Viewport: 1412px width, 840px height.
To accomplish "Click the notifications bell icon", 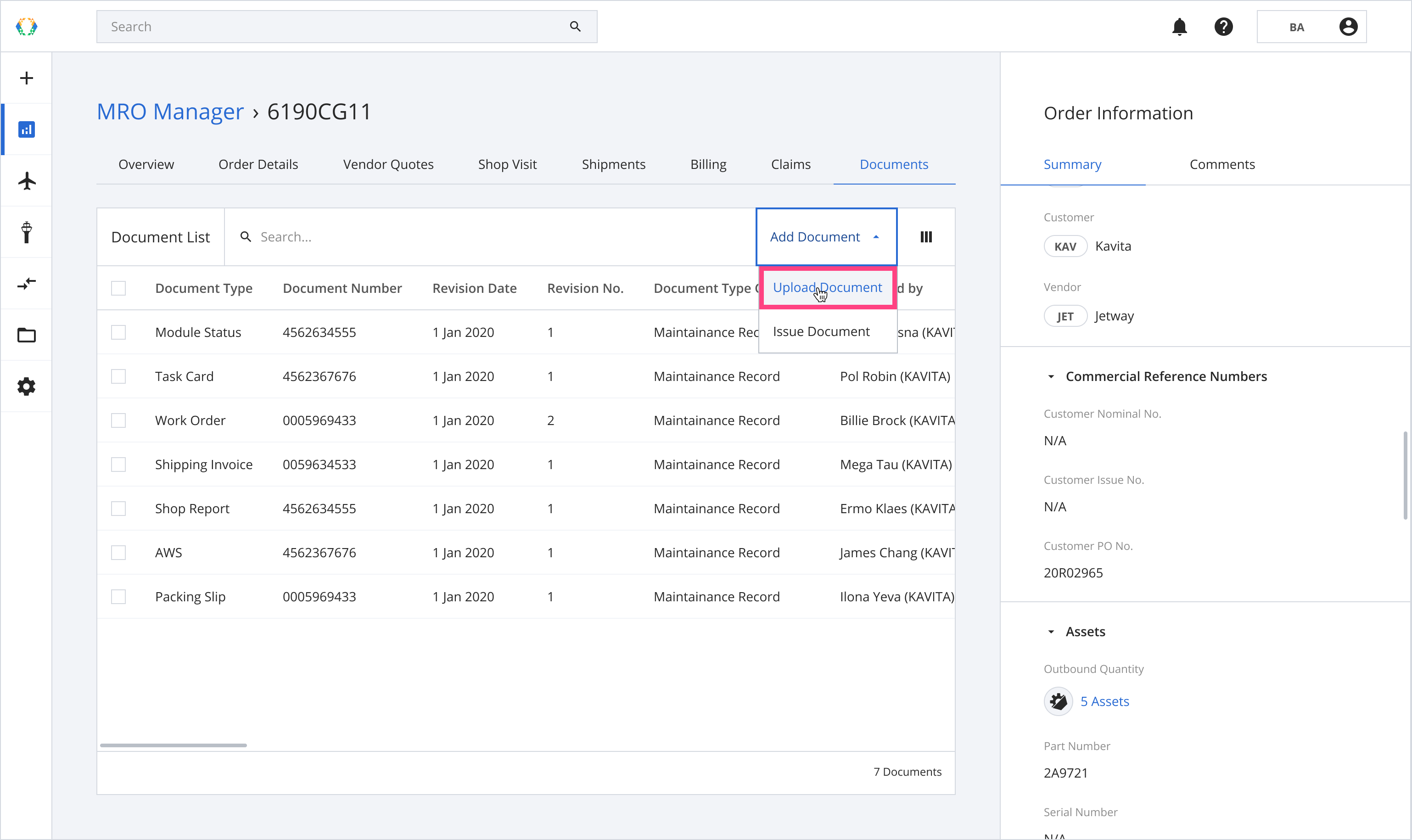I will (1179, 27).
